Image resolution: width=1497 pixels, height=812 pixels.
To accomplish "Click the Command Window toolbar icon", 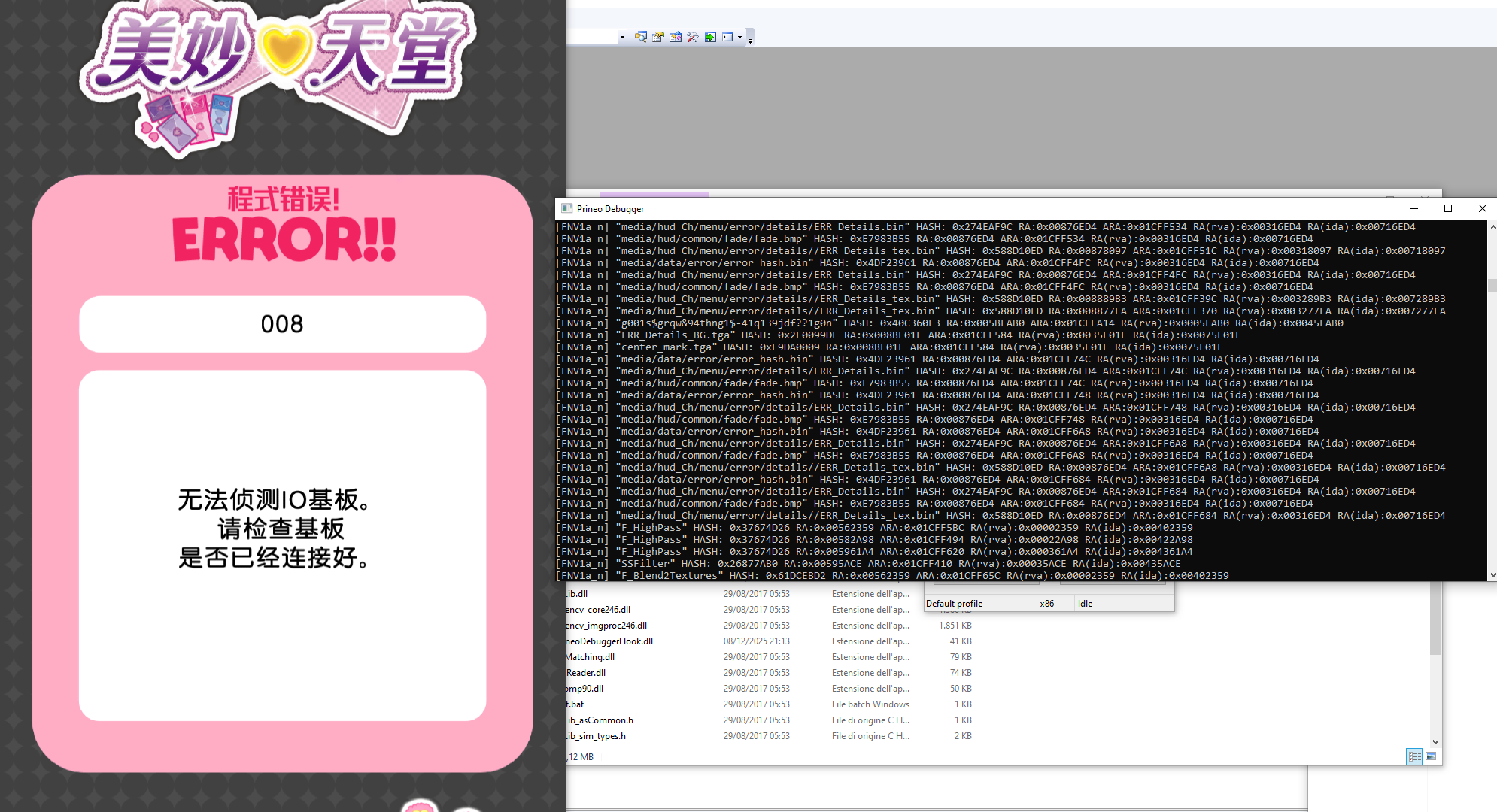I will pos(727,37).
